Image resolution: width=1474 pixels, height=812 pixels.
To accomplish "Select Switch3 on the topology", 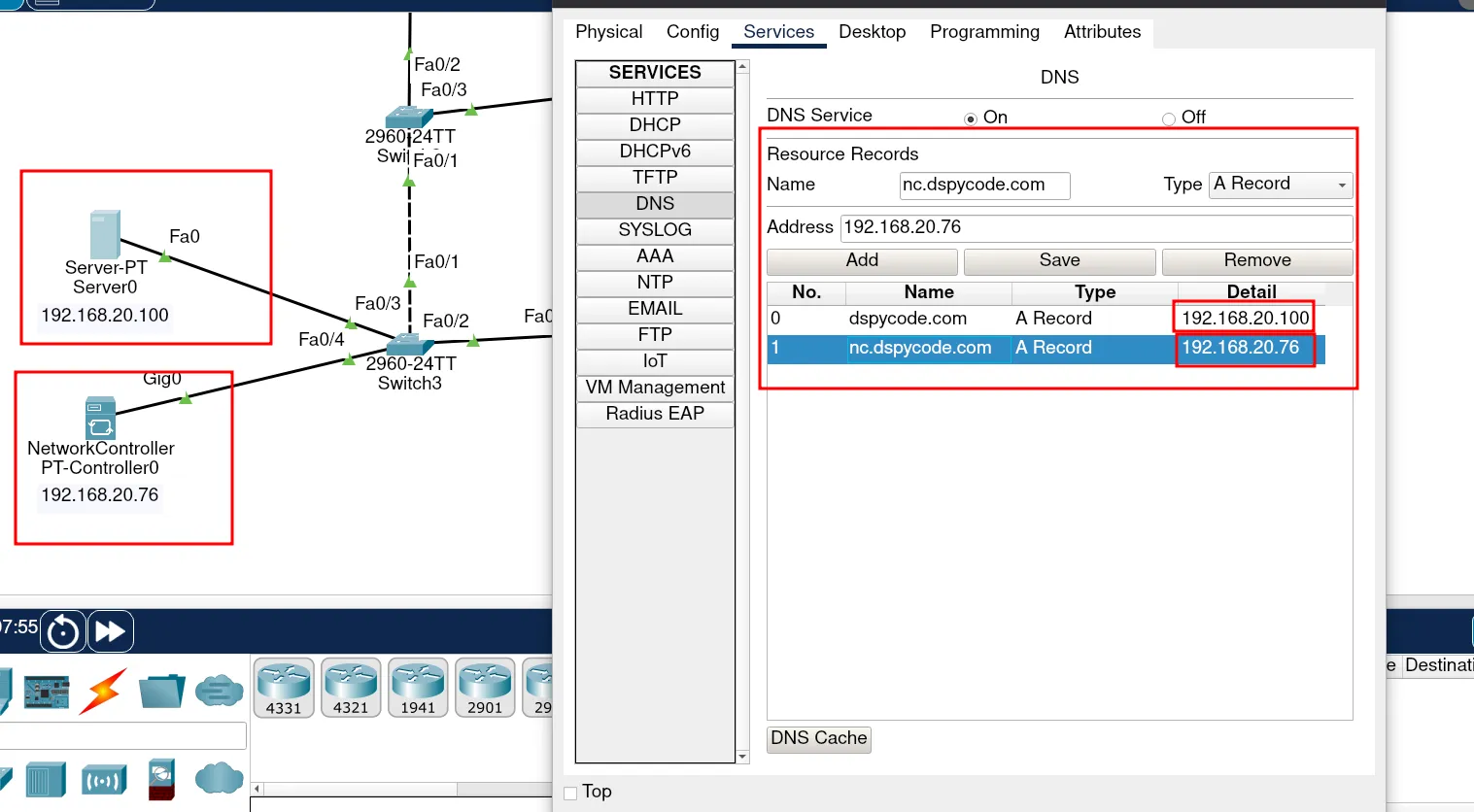I will click(409, 345).
